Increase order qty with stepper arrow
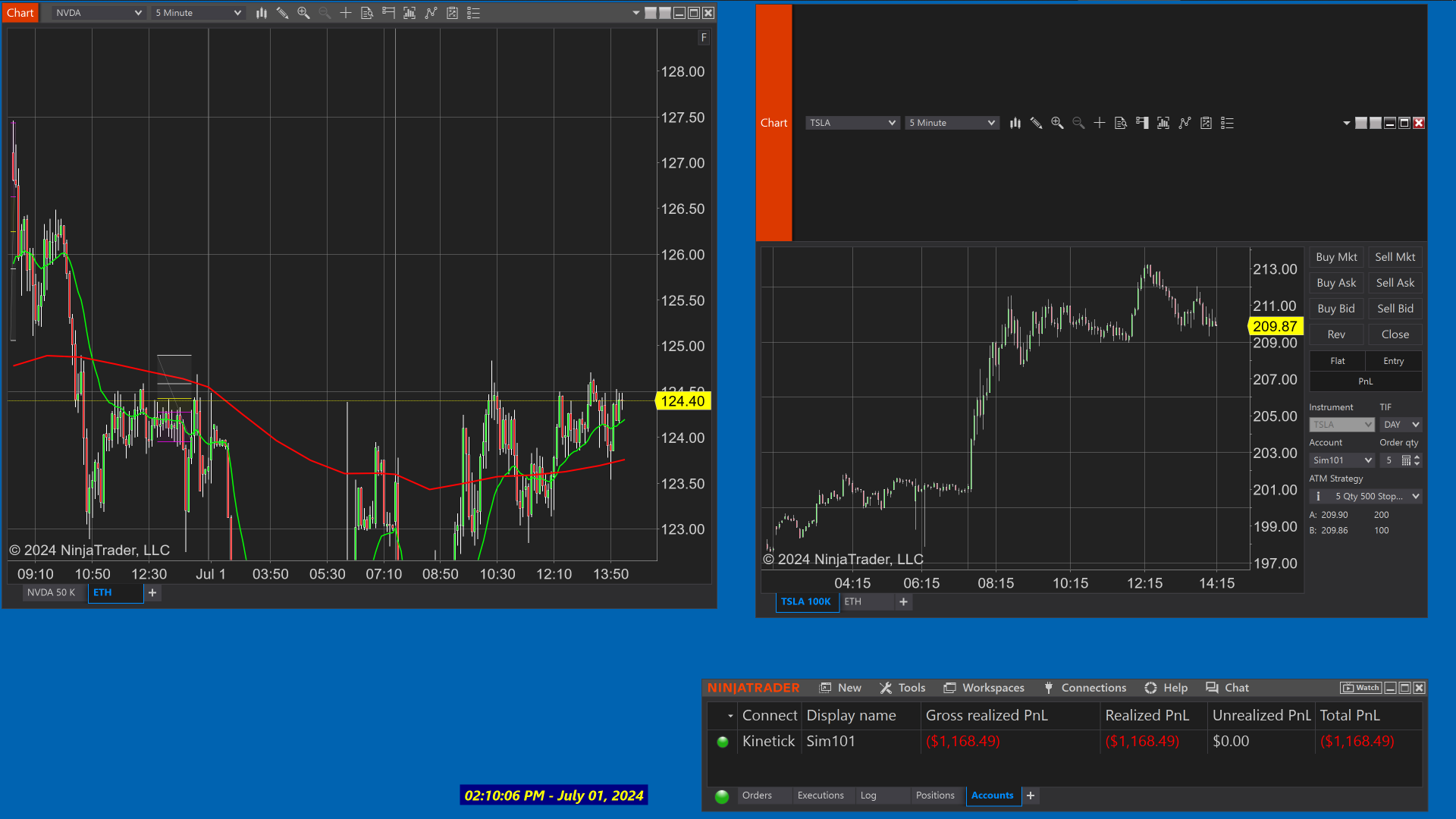 click(1417, 457)
